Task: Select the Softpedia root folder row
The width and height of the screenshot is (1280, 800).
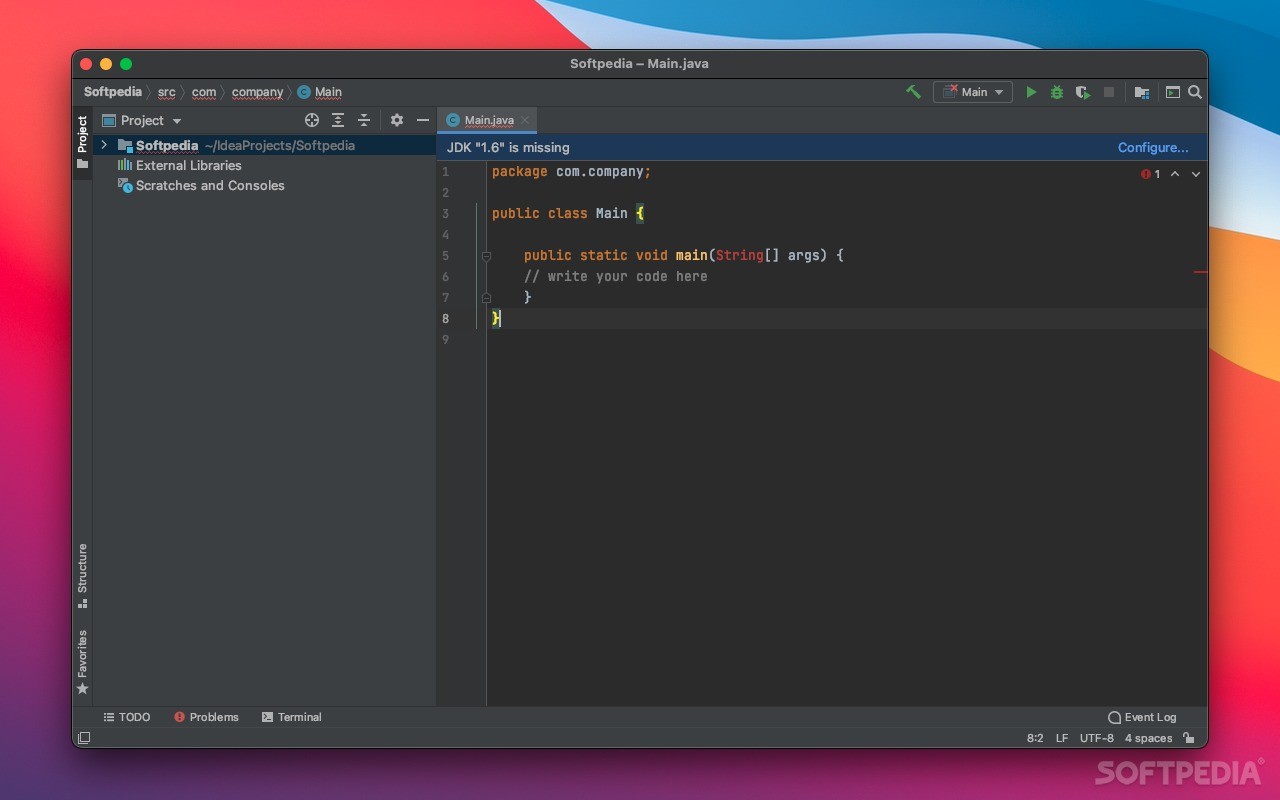Action: click(x=265, y=145)
